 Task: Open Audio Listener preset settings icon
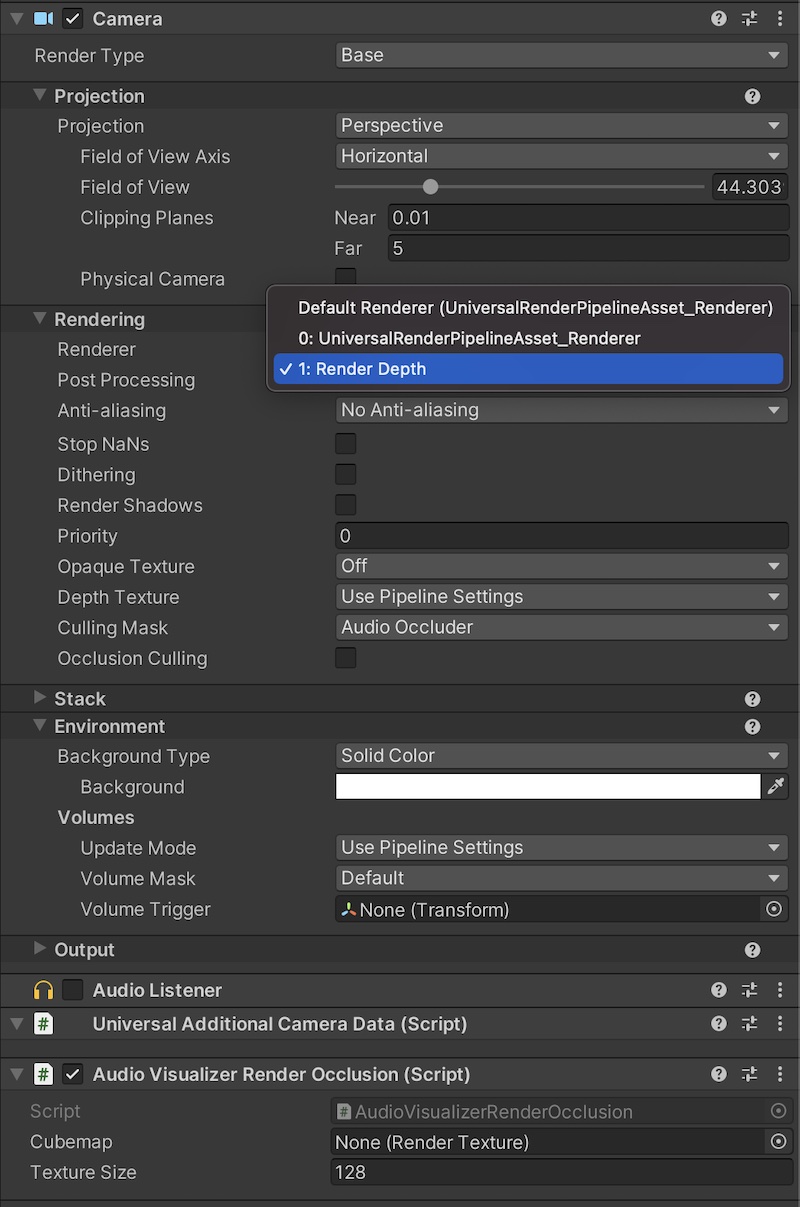click(x=749, y=990)
